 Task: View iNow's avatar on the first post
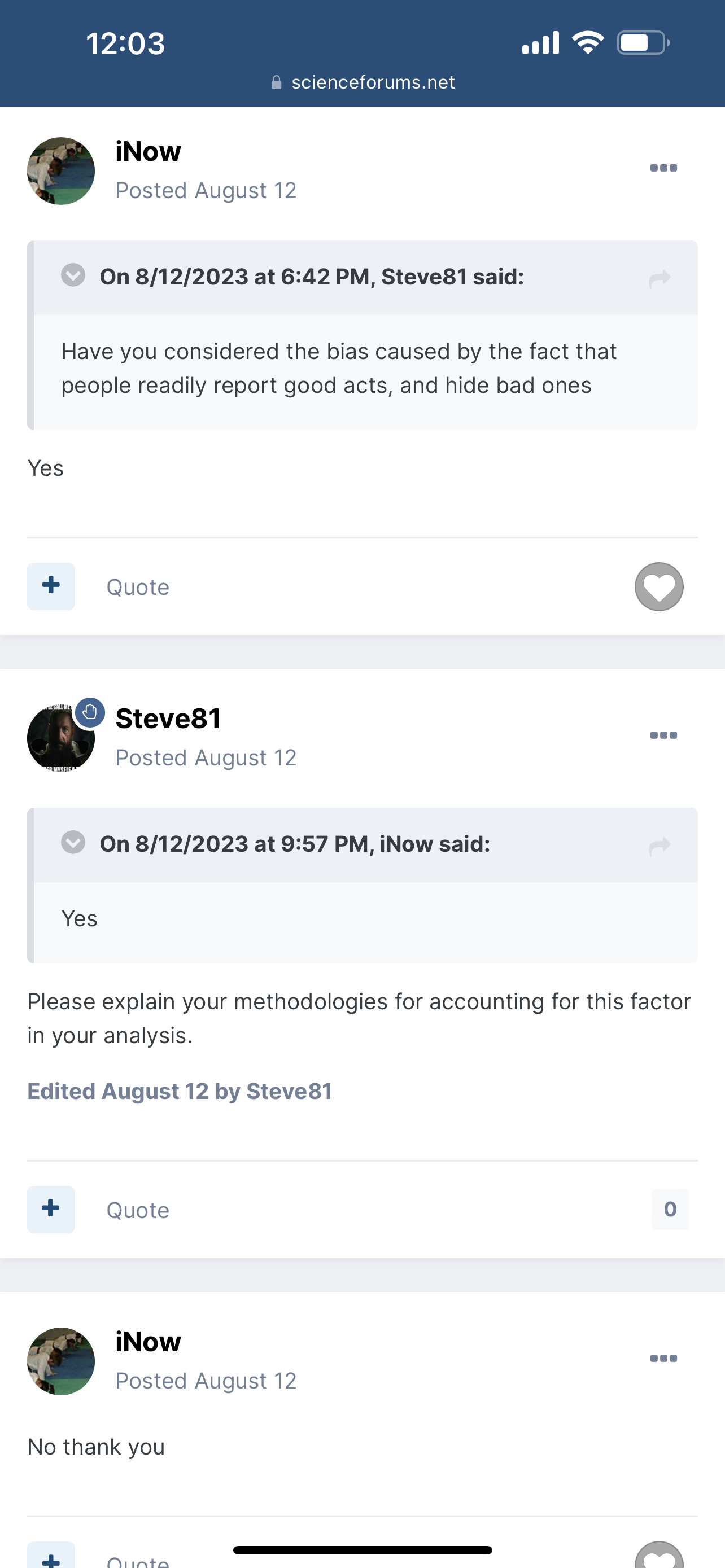click(61, 171)
